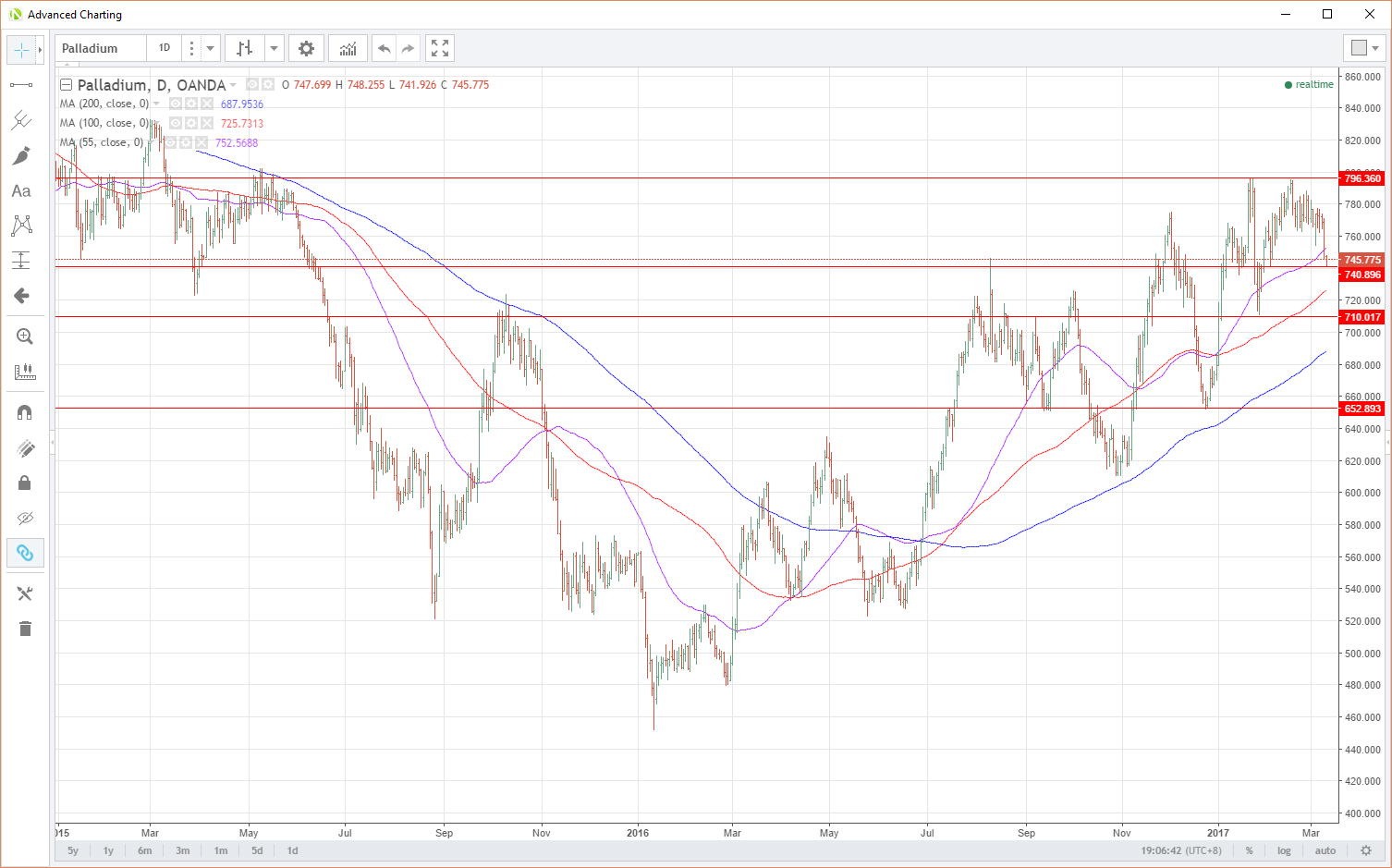Toggle log scale button
Viewport: 1392px width, 868px height.
(x=1284, y=850)
